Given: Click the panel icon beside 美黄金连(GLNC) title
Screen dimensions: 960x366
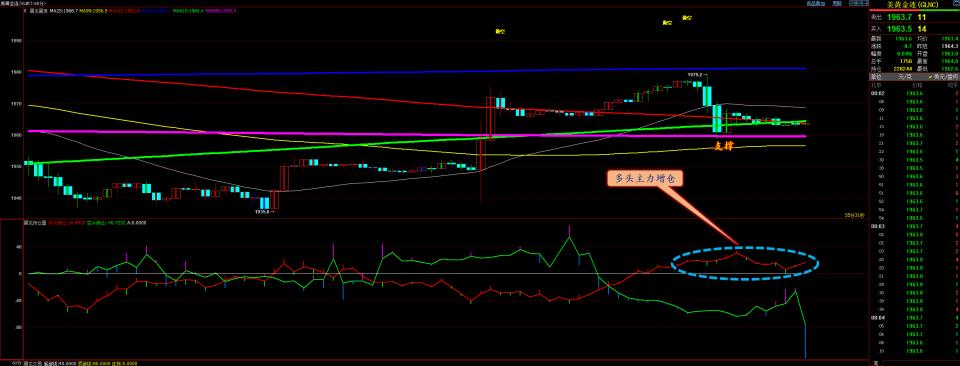Looking at the screenshot, I should [956, 3].
